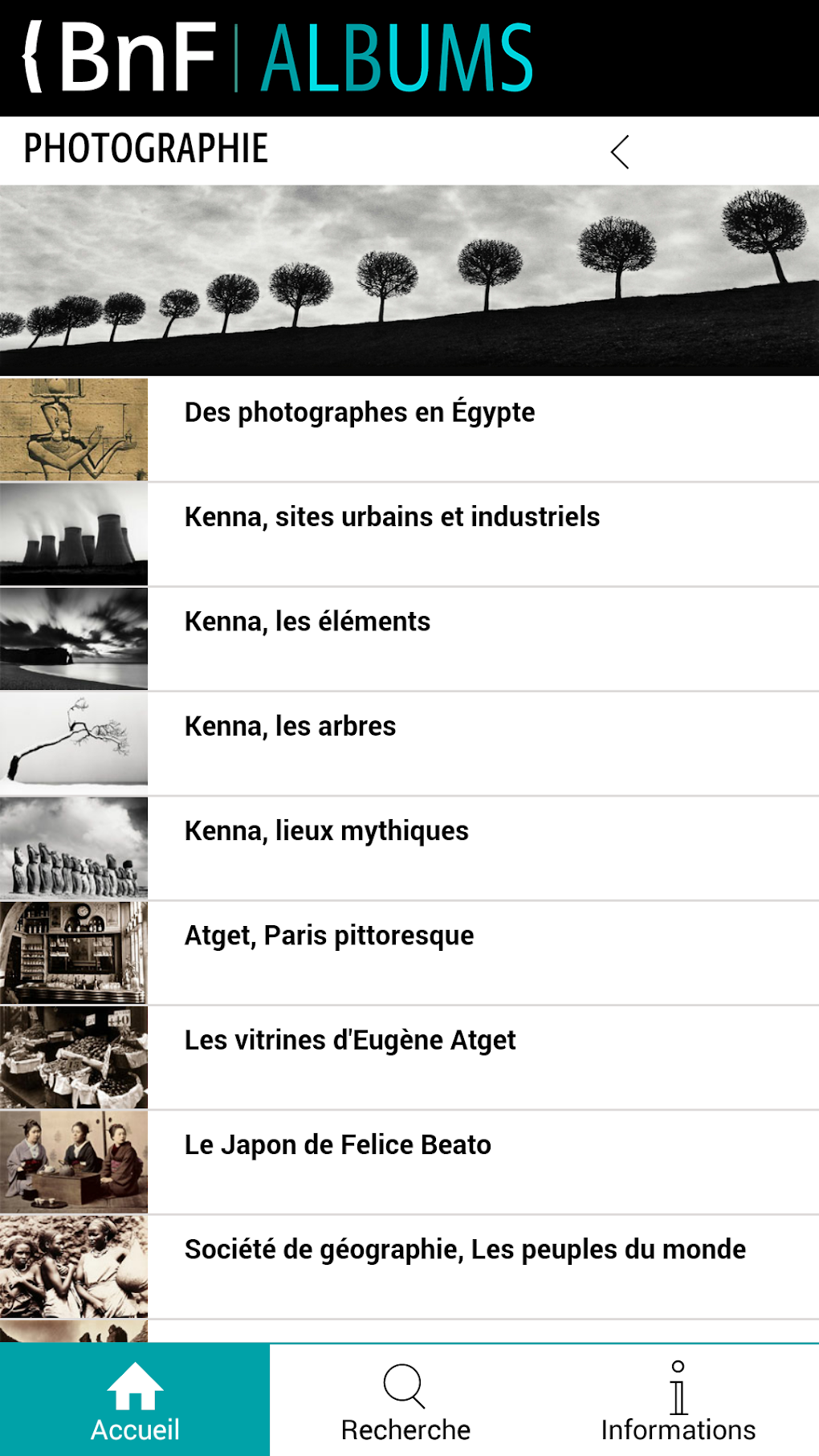Tap the BnF Albums logo

point(278,58)
